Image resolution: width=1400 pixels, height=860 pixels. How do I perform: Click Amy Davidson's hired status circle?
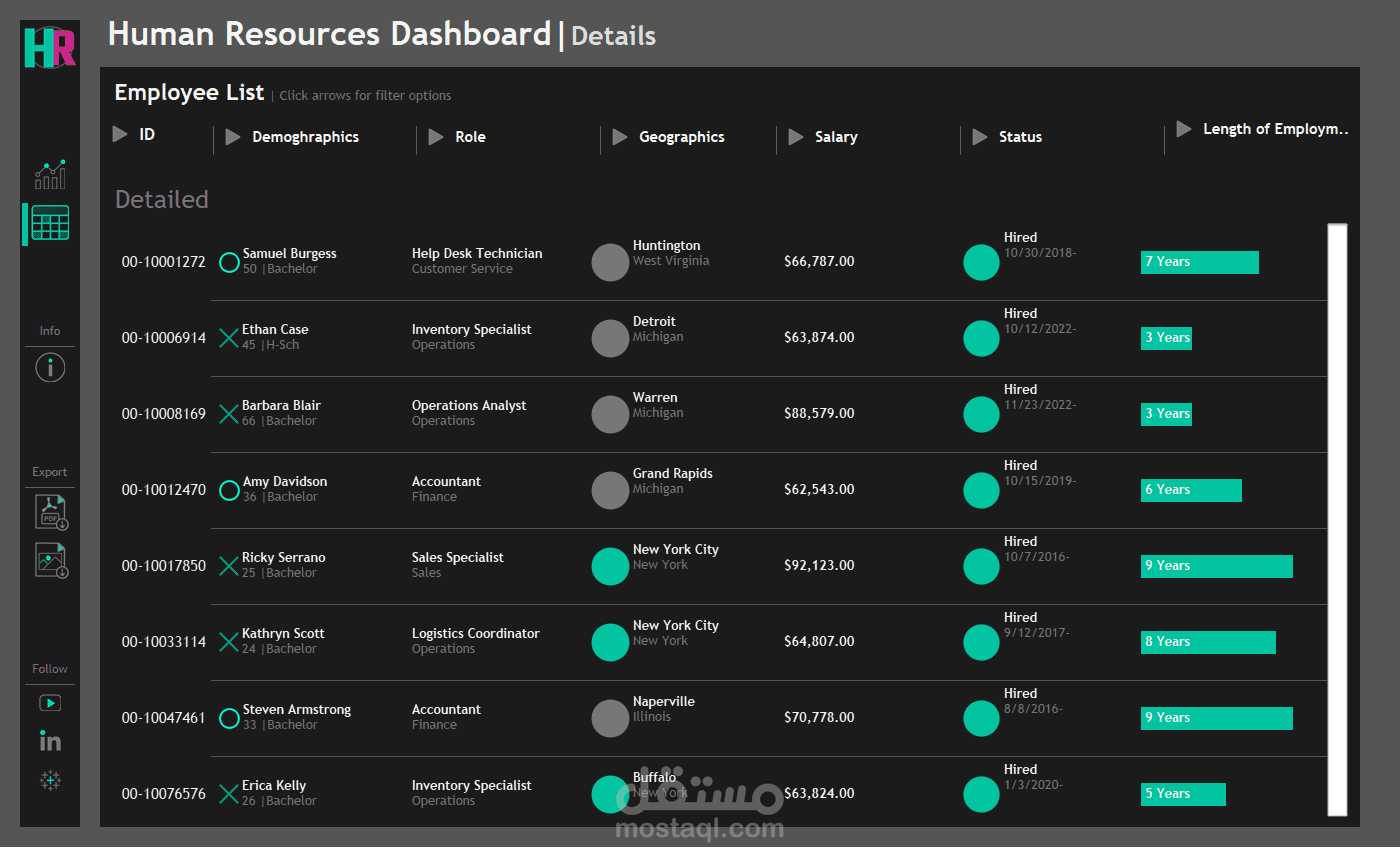point(981,490)
